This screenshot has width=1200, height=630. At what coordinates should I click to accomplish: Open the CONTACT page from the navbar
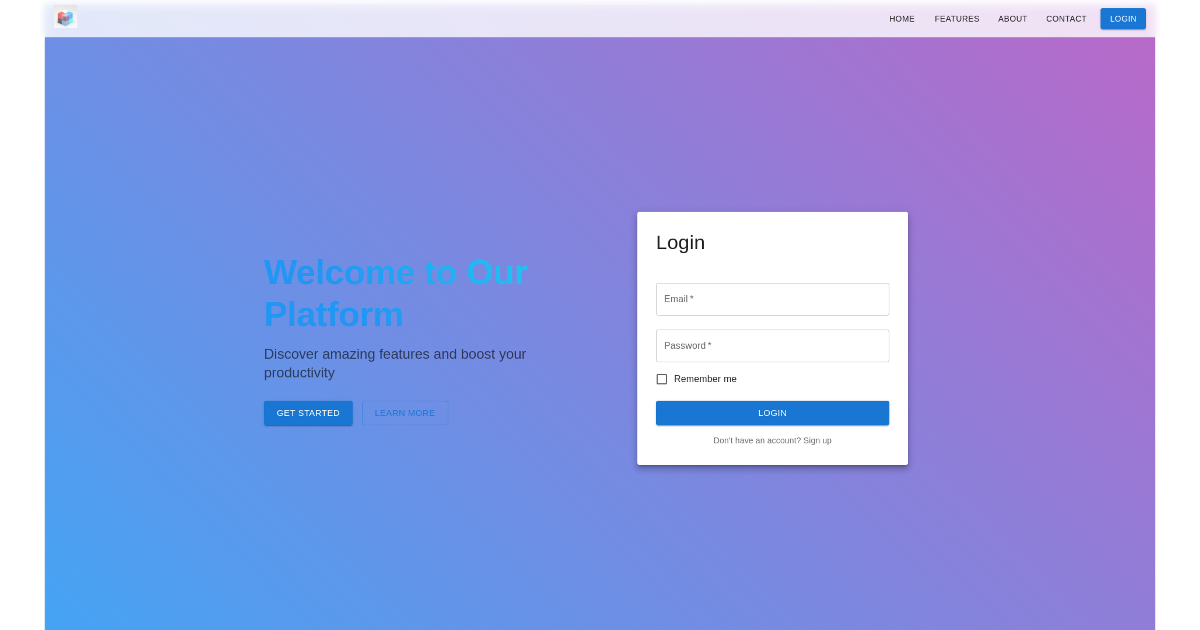(1065, 18)
